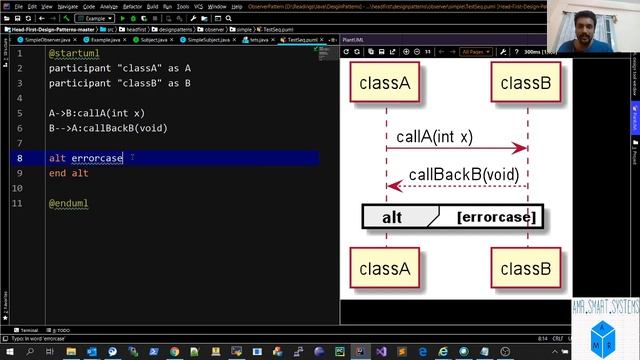Viewport: 640px width, 360px height.
Task: Run the Example configuration with green play
Action: point(122,18)
